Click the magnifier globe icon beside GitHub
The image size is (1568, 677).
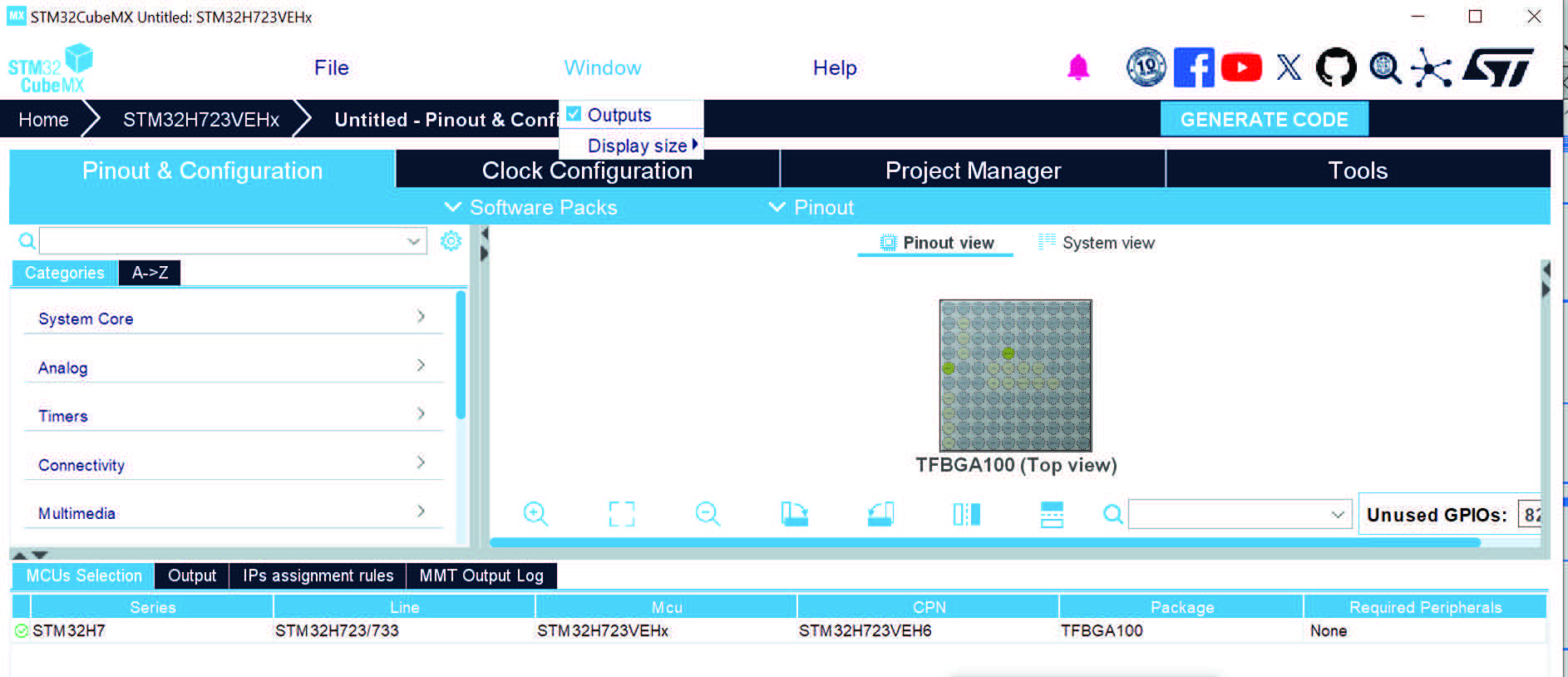(1385, 67)
